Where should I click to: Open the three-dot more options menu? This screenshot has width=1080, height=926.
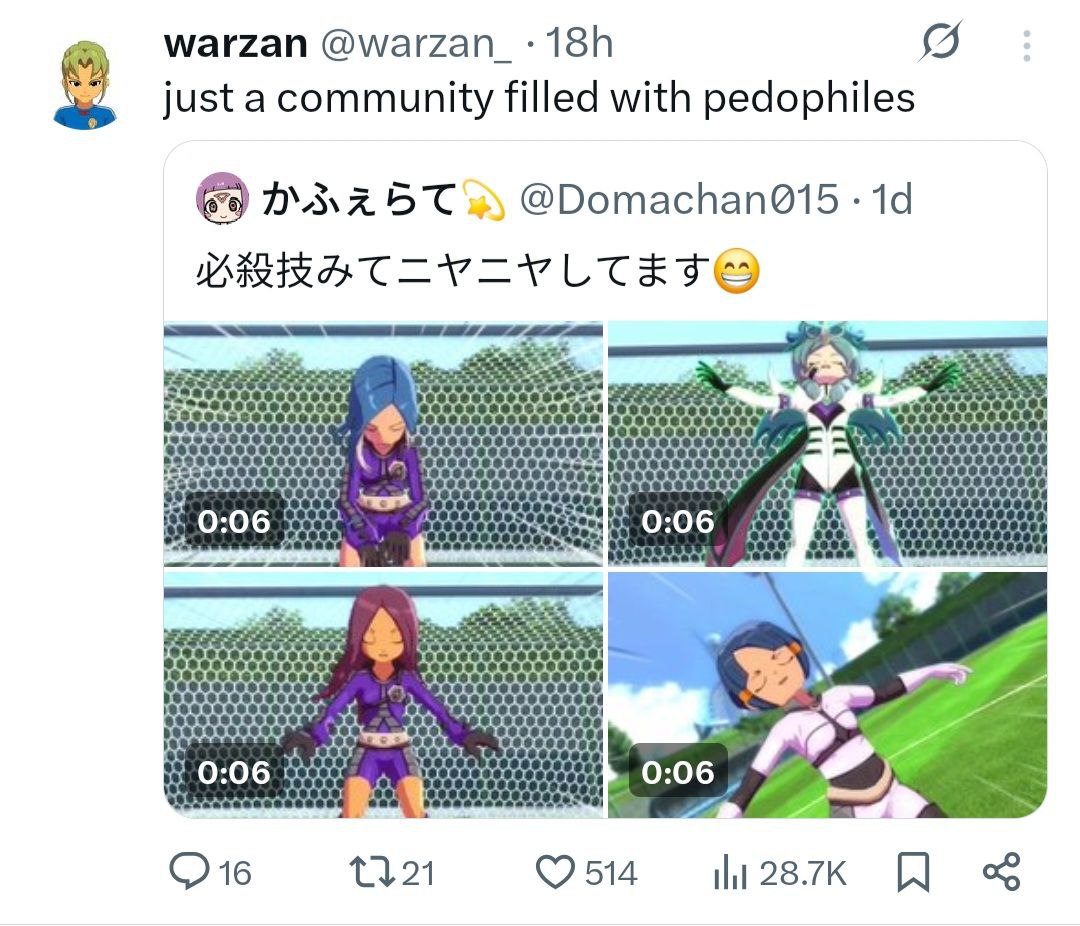coord(1026,45)
